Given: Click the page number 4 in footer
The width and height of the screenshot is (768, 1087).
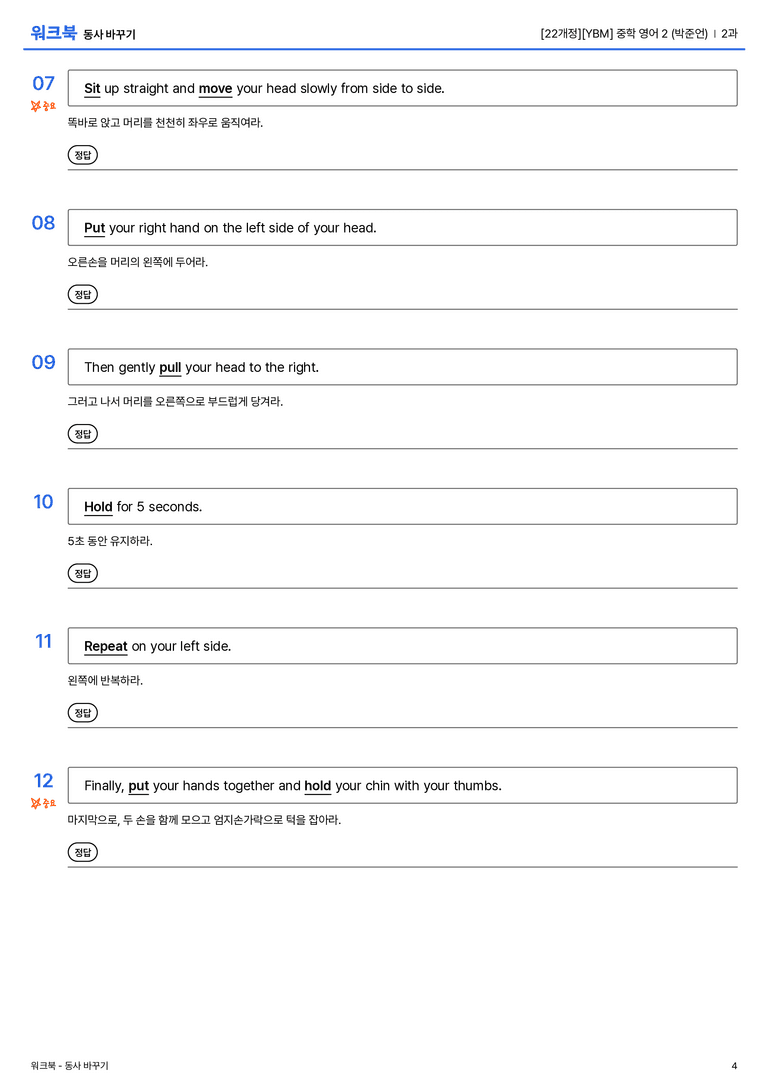Looking at the screenshot, I should [x=734, y=1066].
